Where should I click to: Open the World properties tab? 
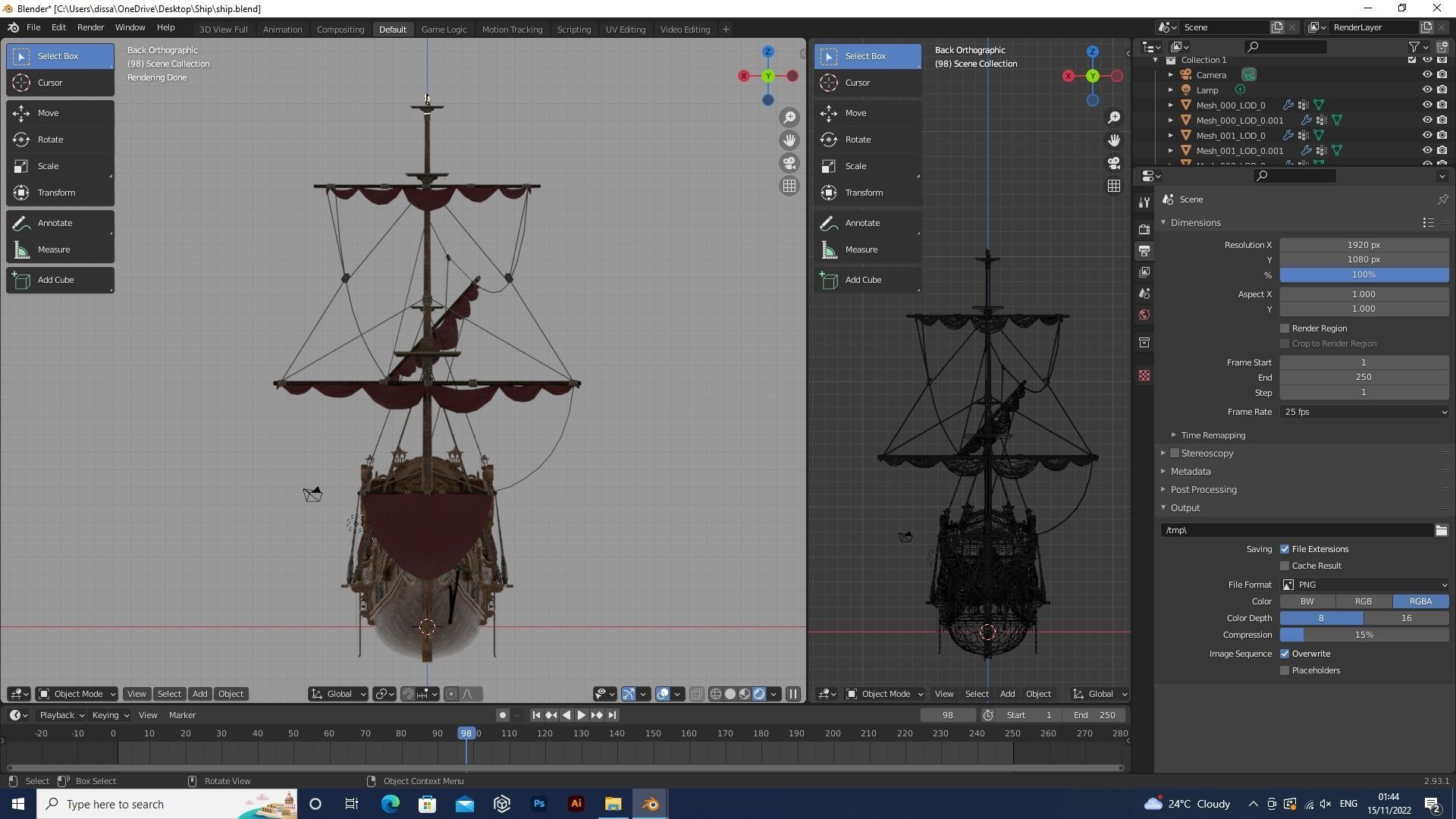pyautogui.click(x=1144, y=315)
